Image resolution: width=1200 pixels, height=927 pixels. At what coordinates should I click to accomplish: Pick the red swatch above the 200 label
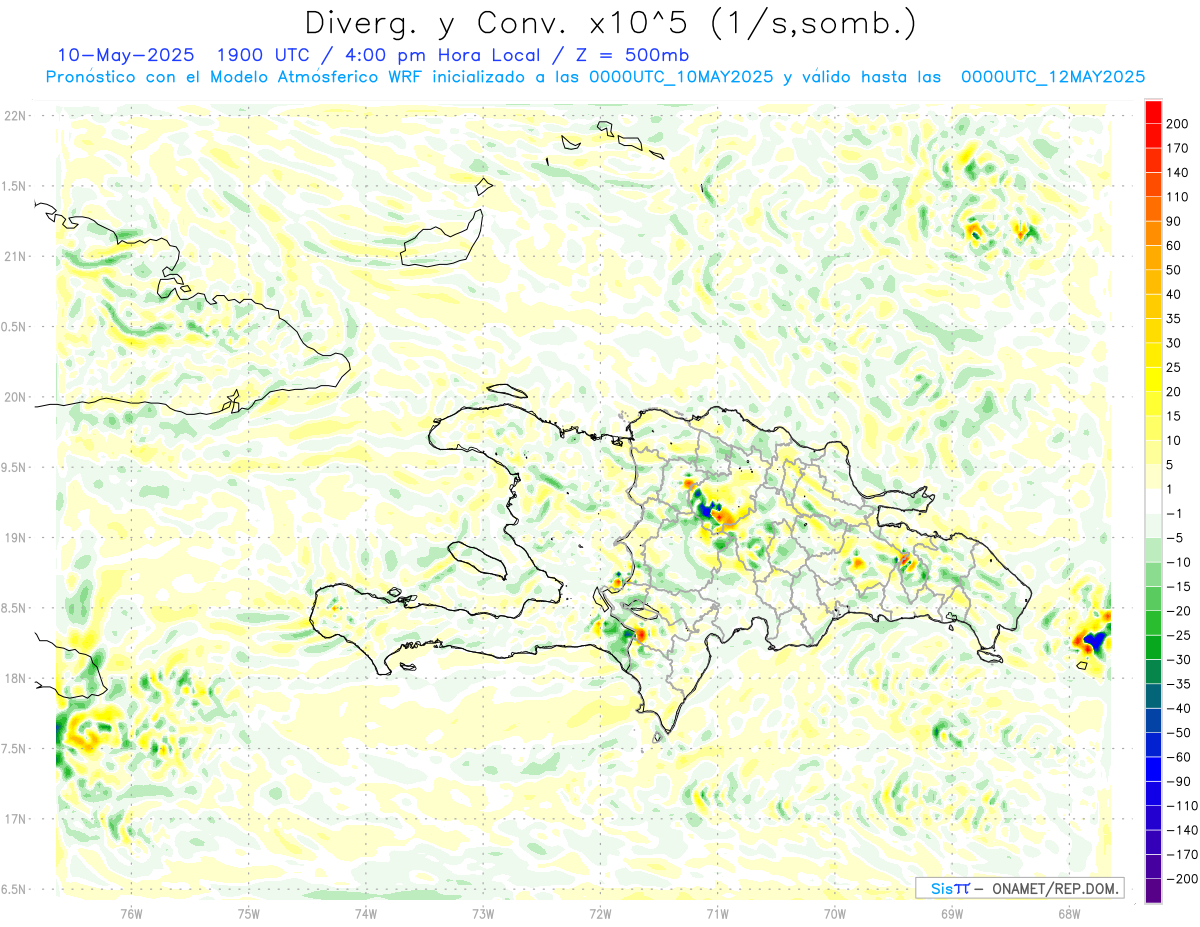[1153, 111]
